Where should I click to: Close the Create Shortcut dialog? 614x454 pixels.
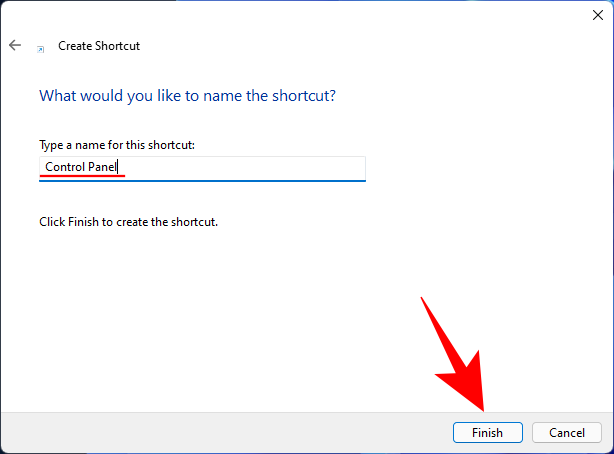pyautogui.click(x=598, y=15)
